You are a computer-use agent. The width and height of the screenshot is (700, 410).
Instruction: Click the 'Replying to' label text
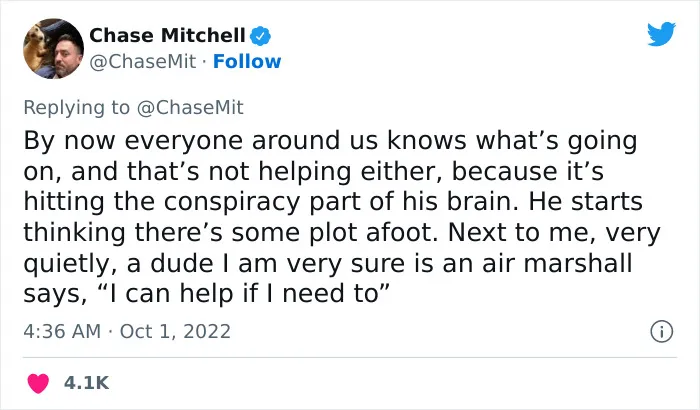tap(76, 108)
